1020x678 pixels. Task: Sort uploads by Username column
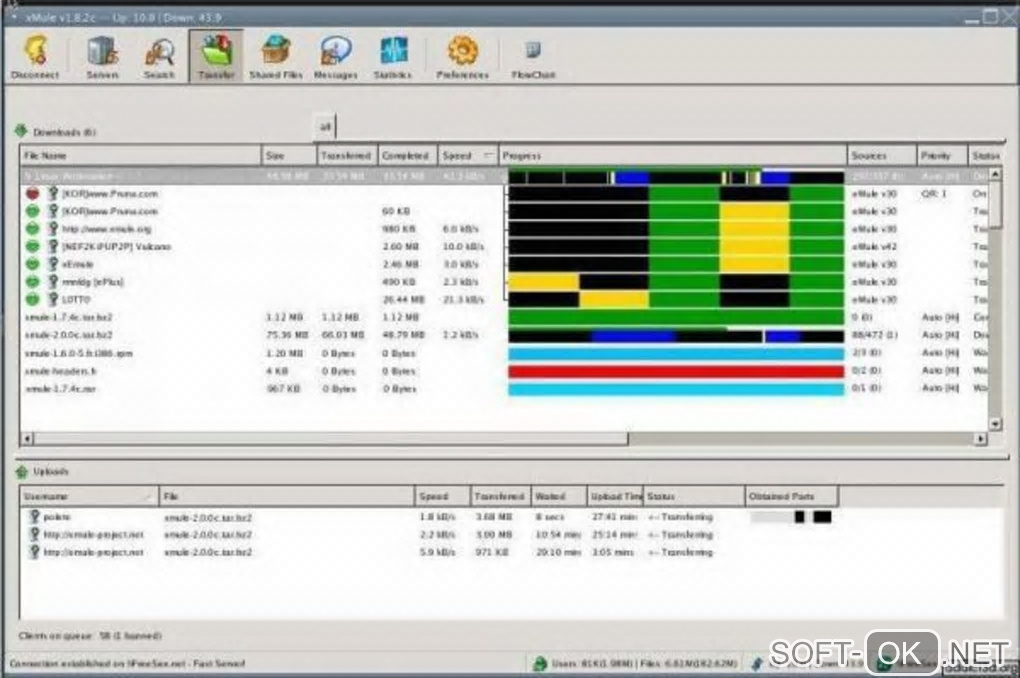88,496
